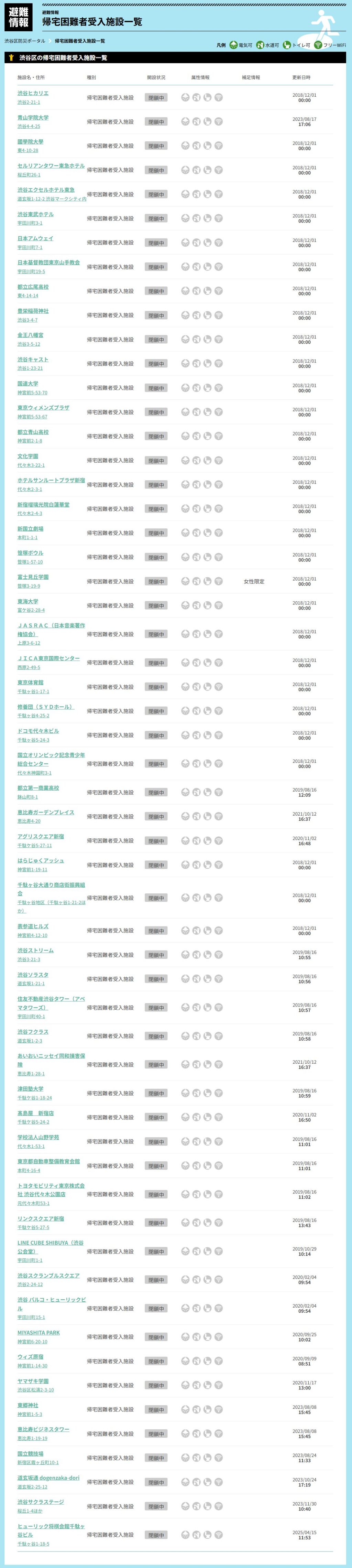352x1568 pixels.
Task: Click the 更新日時 column header
Action: 301,77
